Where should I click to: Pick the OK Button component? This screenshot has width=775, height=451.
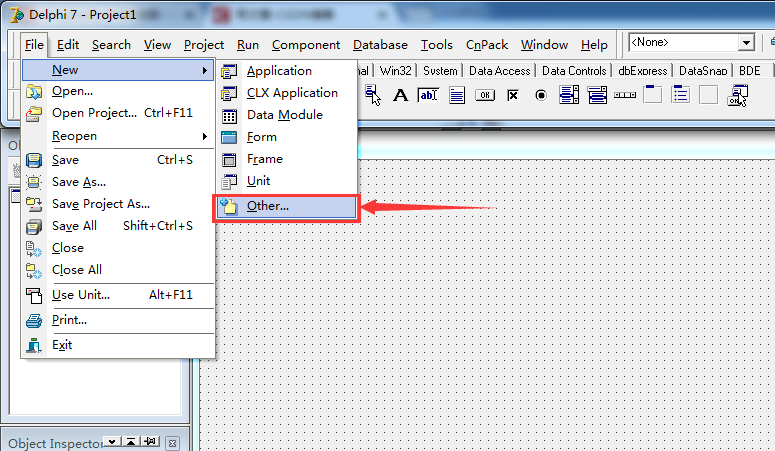(x=485, y=95)
